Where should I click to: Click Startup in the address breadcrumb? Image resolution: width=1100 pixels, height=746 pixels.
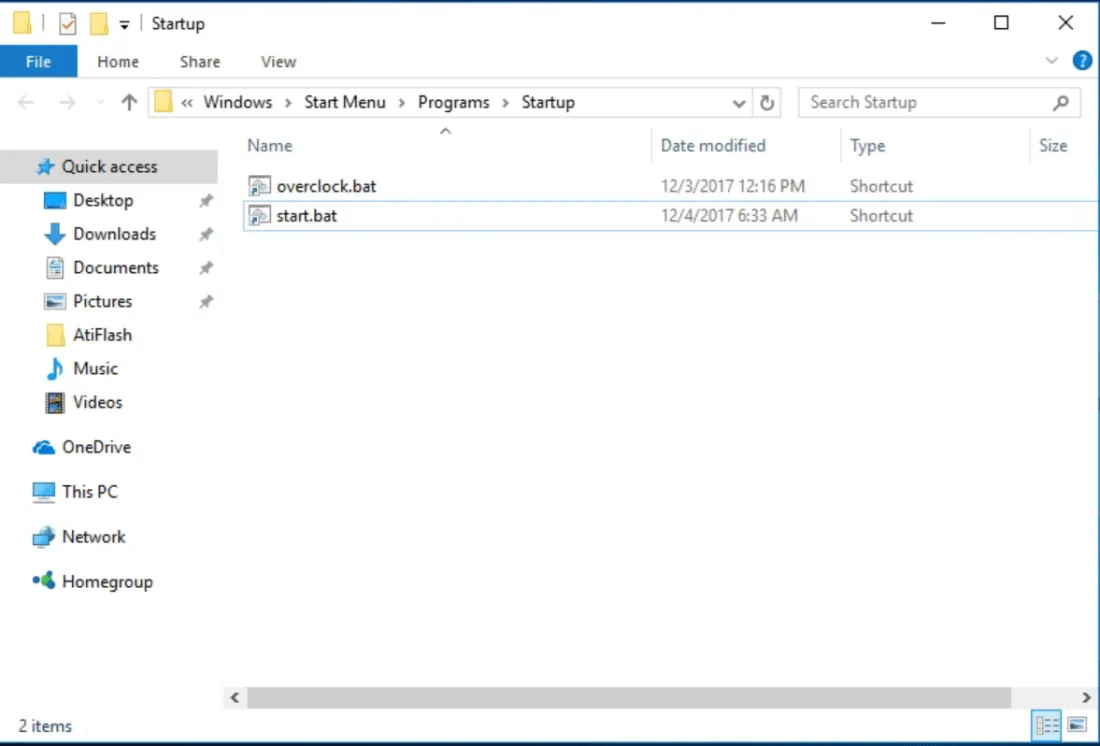(x=548, y=102)
